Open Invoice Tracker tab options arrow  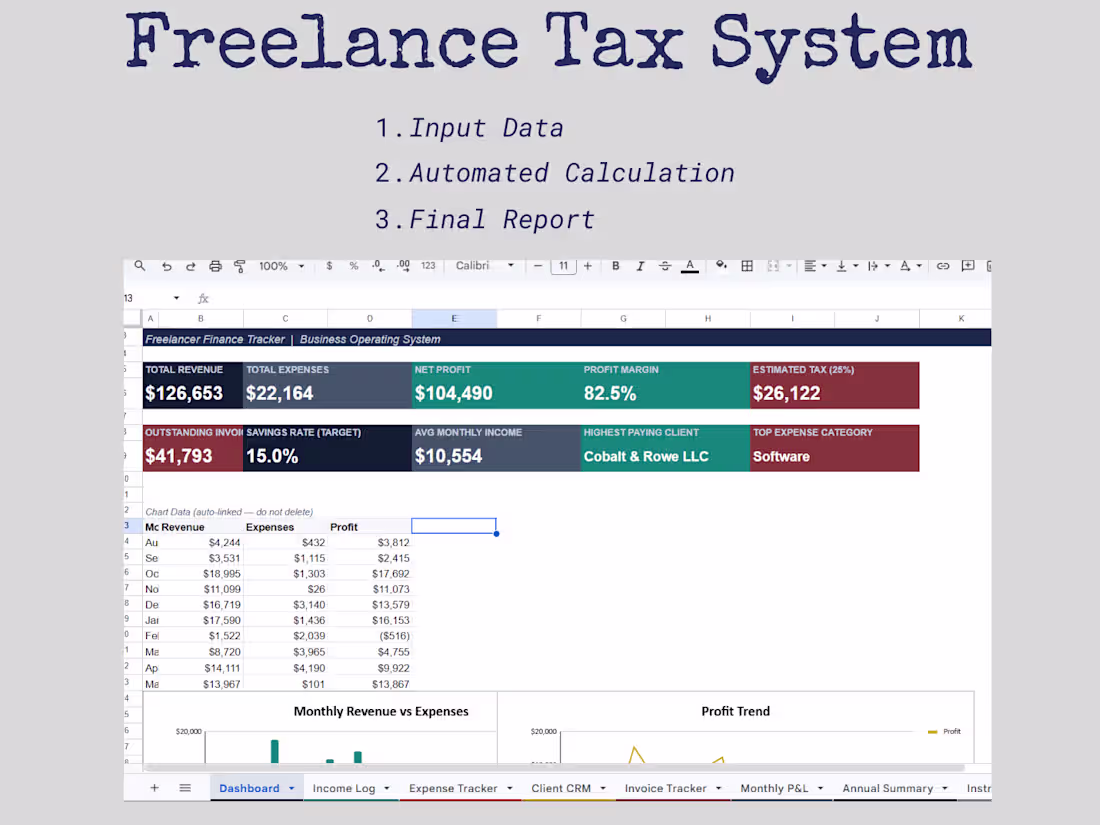[718, 789]
